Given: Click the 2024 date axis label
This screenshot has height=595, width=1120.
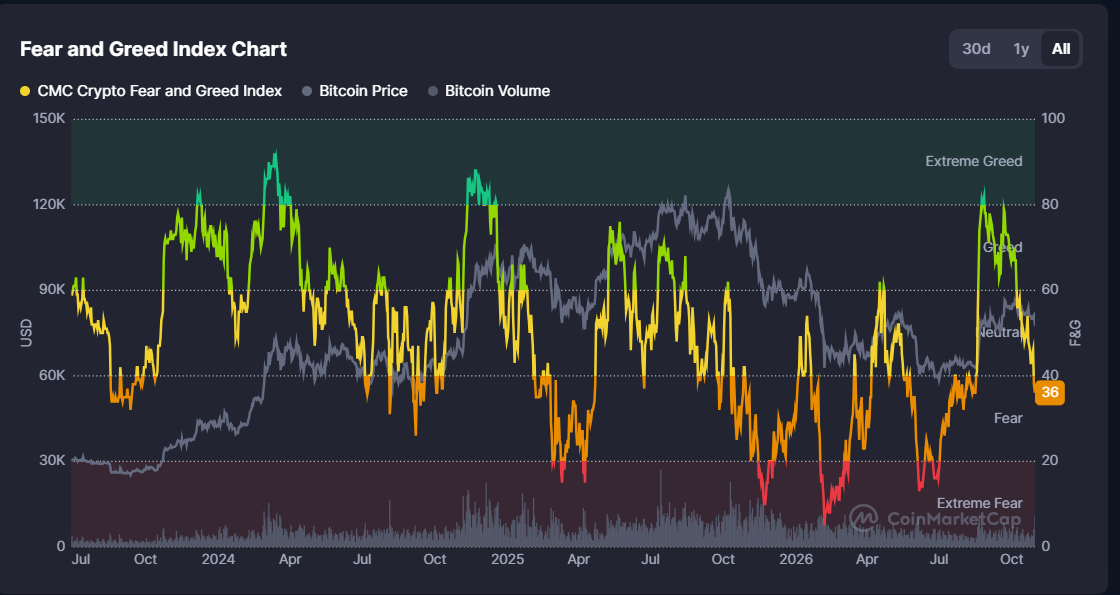Looking at the screenshot, I should (x=218, y=559).
